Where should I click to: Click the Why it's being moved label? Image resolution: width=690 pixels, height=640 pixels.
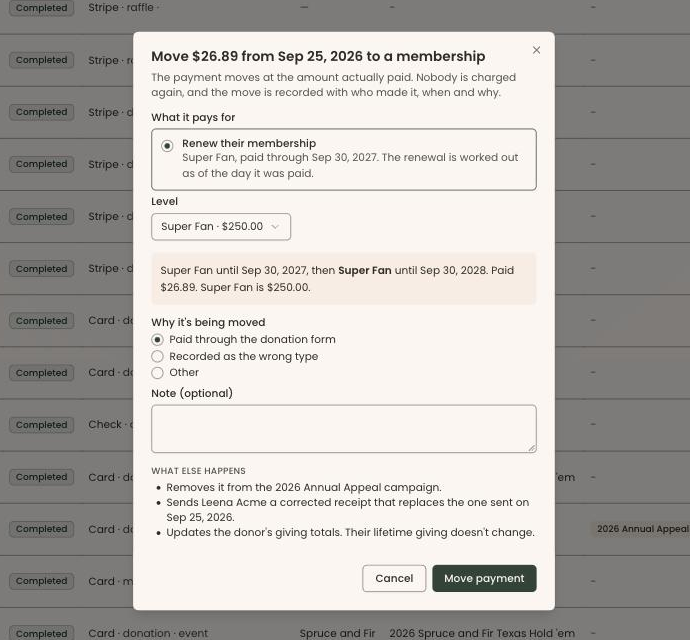tap(208, 323)
